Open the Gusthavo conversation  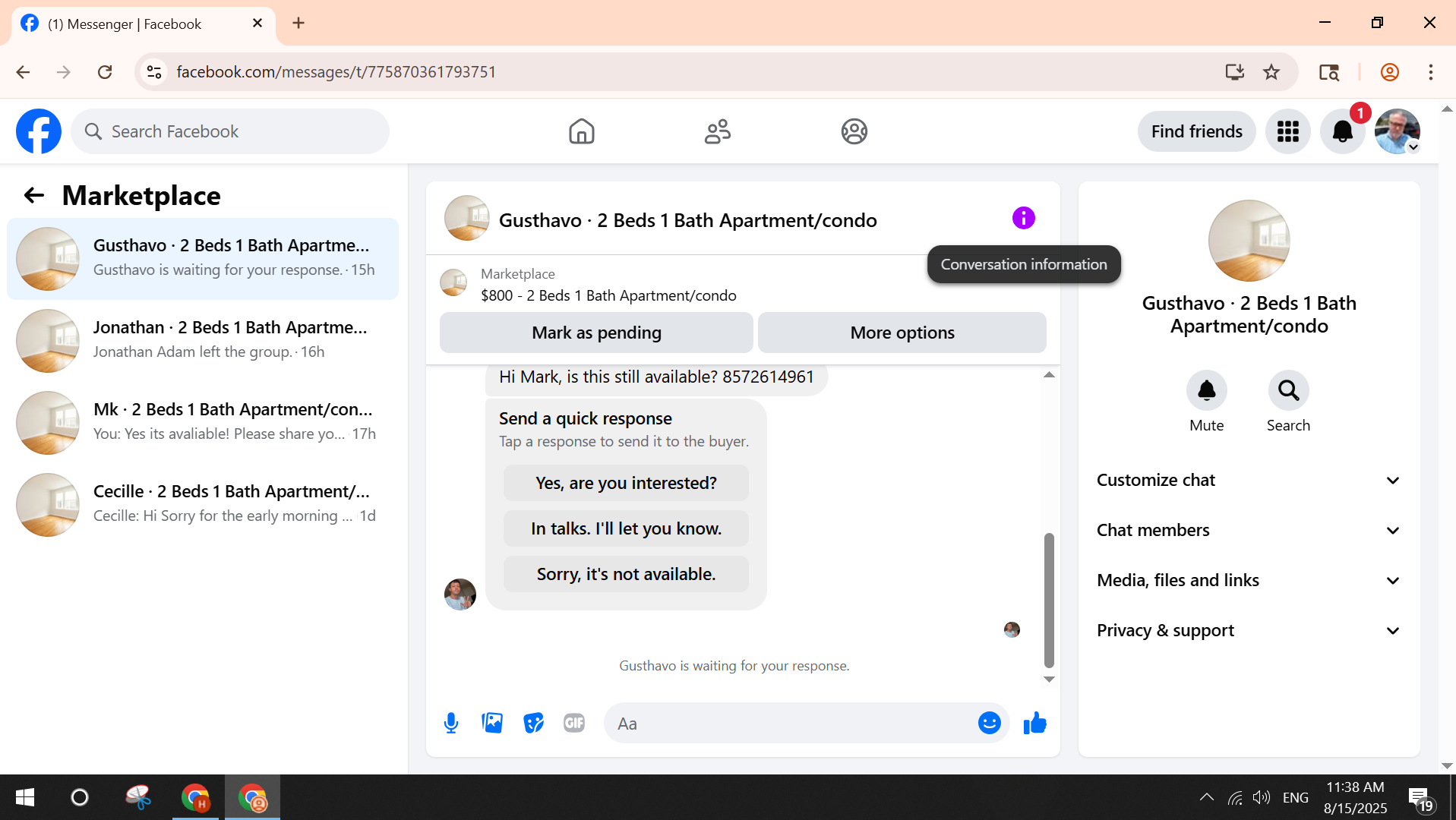[x=203, y=258]
